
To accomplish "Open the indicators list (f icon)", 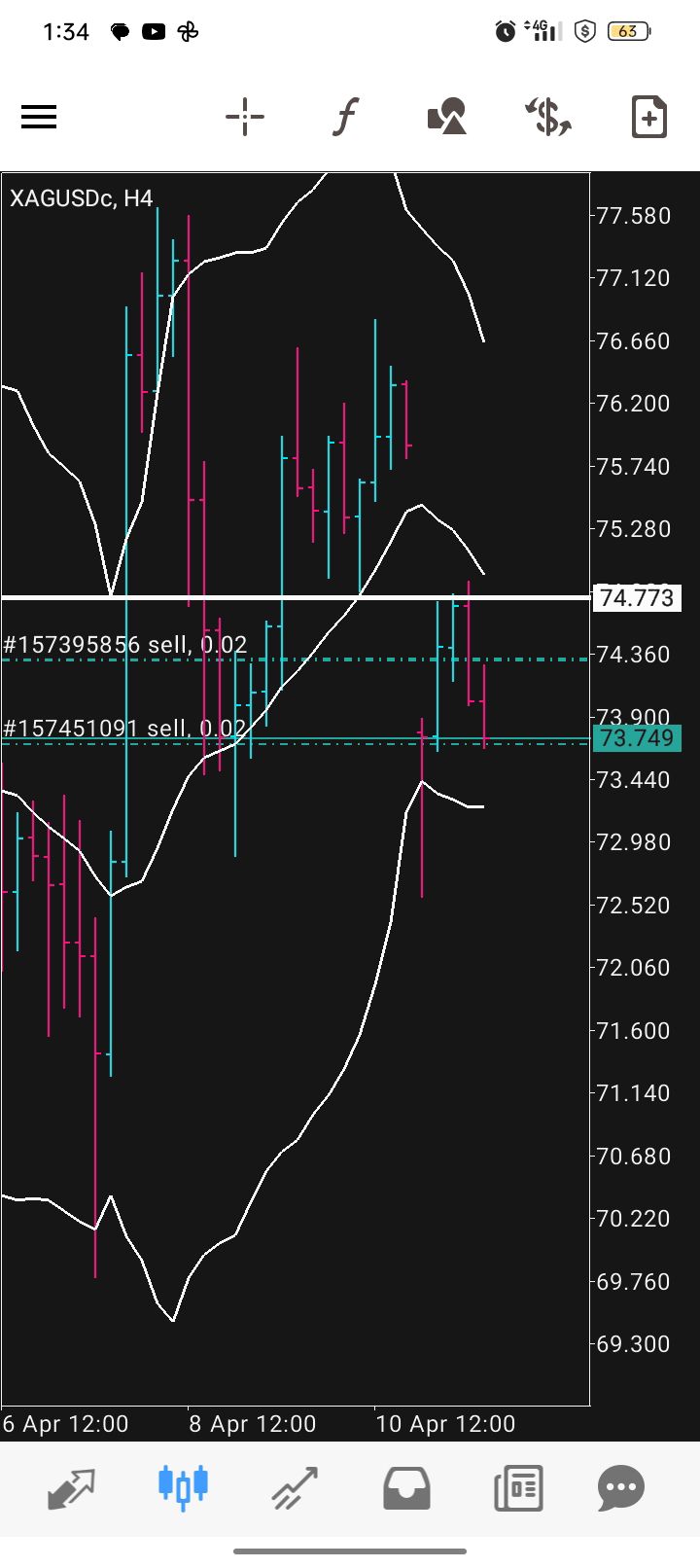I will coord(345,118).
